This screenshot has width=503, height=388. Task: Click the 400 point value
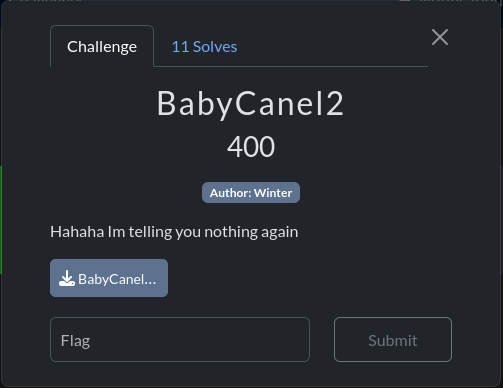click(251, 147)
